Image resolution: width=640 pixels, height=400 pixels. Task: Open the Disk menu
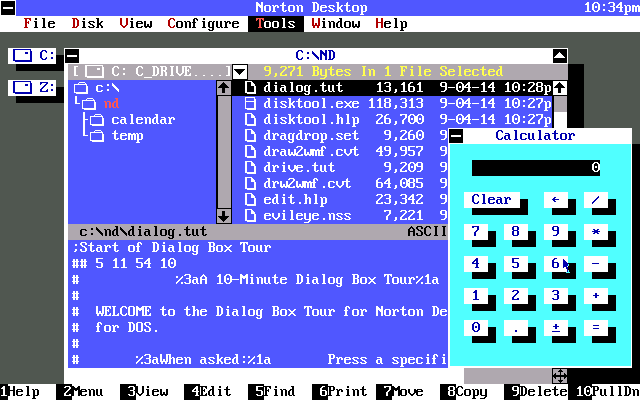(87, 24)
